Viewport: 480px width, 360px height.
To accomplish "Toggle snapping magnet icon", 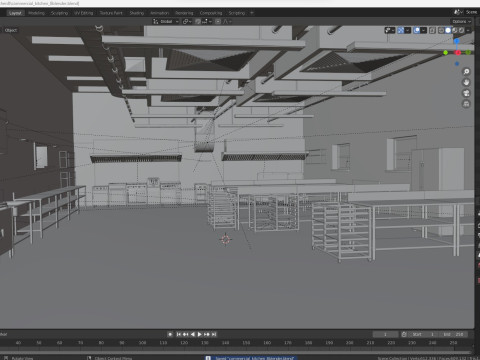I will (x=198, y=22).
